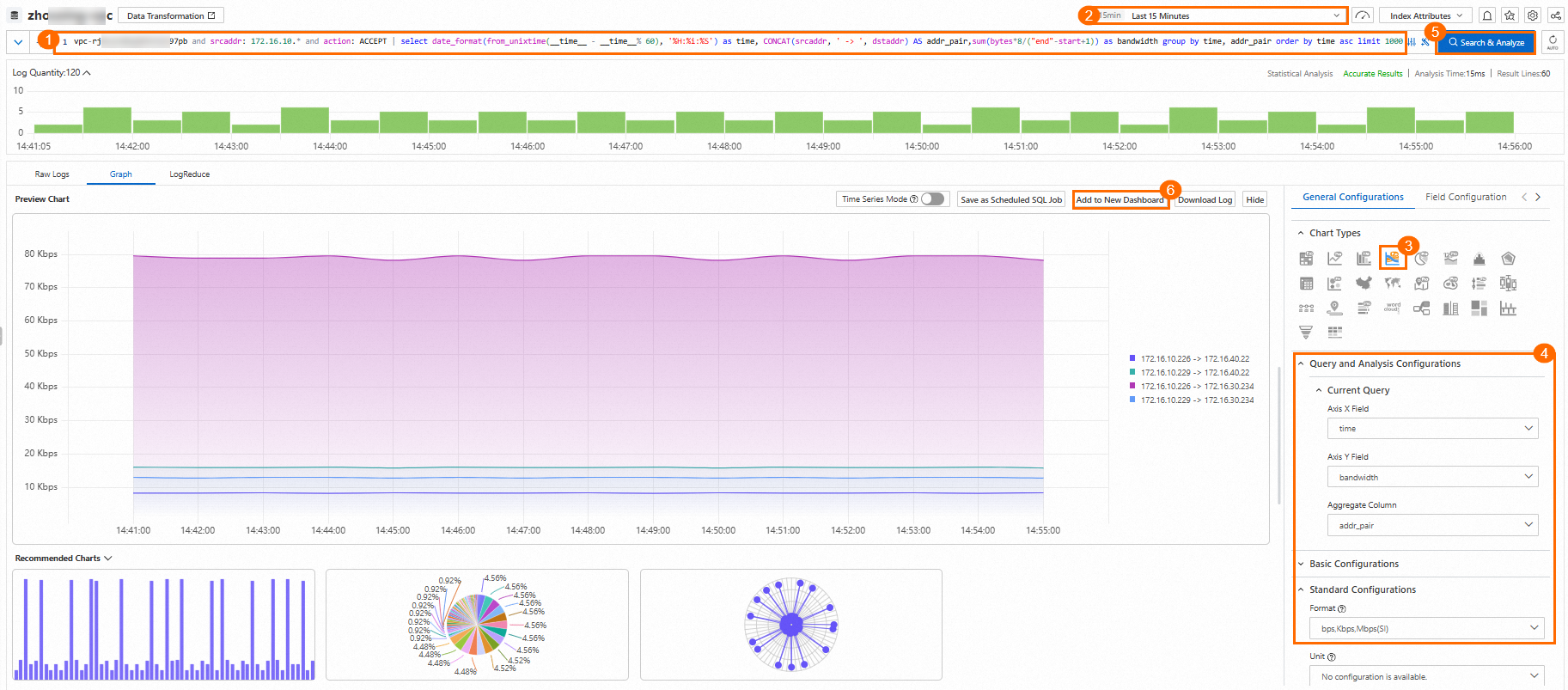Click the Download Log button
1568x690 pixels.
(x=1205, y=199)
